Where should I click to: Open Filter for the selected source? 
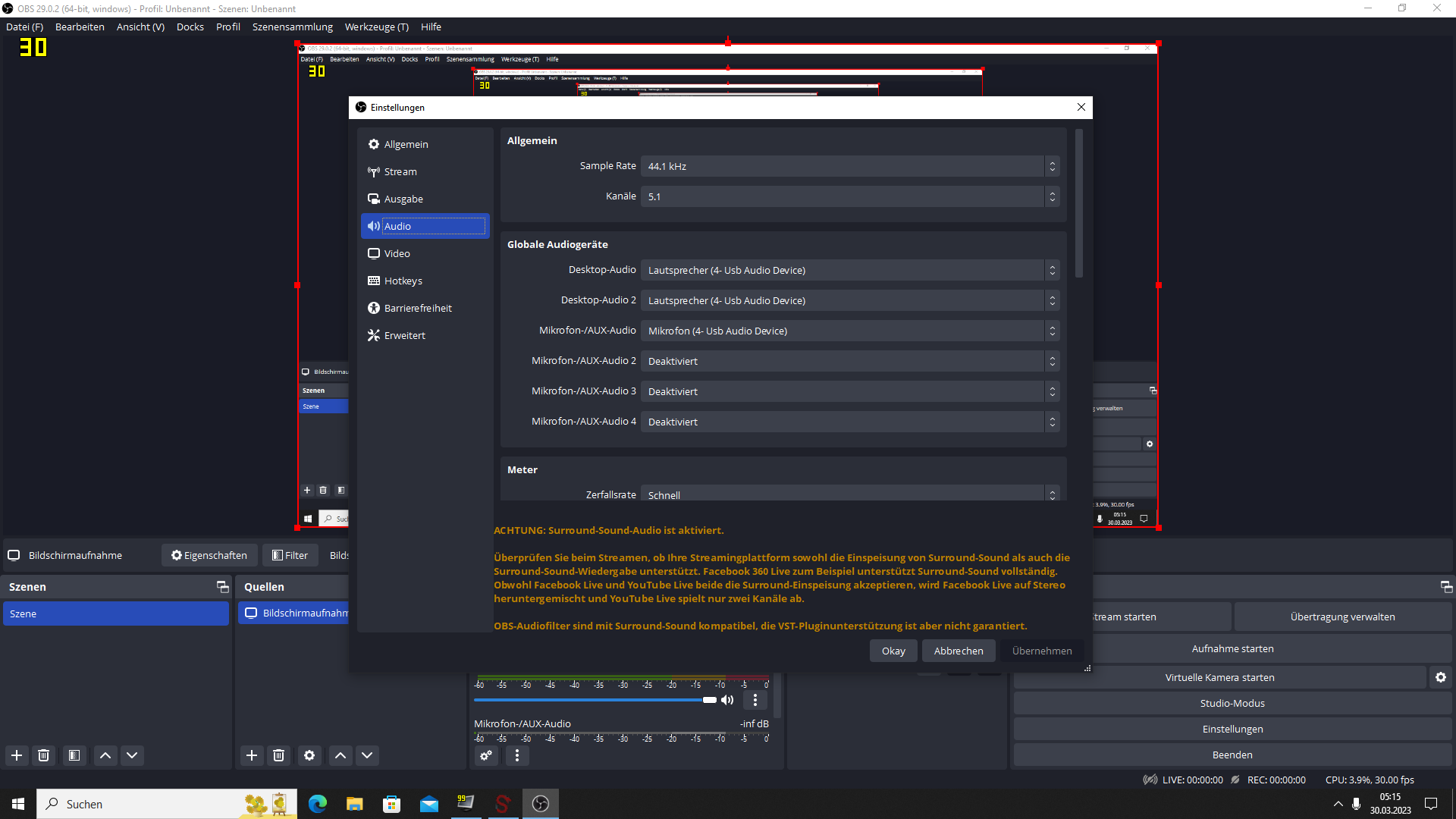click(290, 555)
